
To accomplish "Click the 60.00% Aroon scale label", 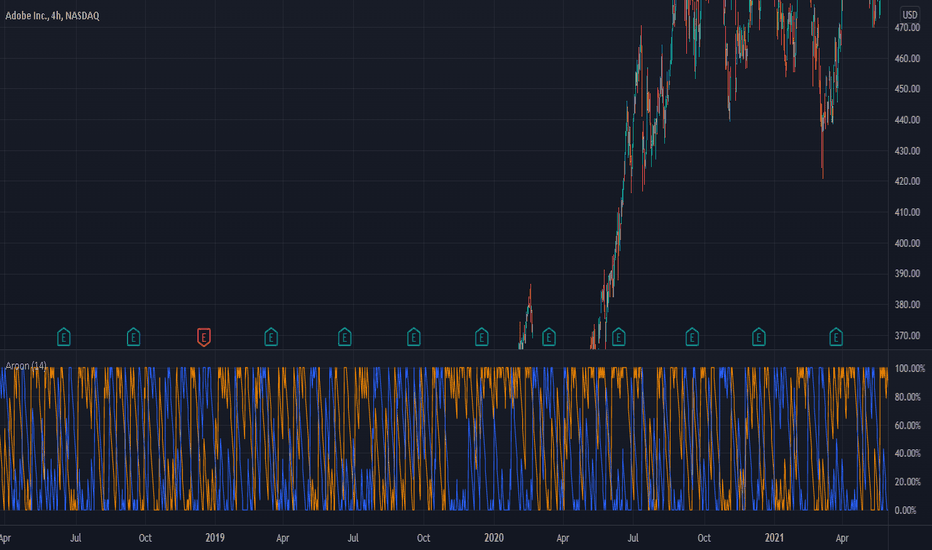I will 908,425.
